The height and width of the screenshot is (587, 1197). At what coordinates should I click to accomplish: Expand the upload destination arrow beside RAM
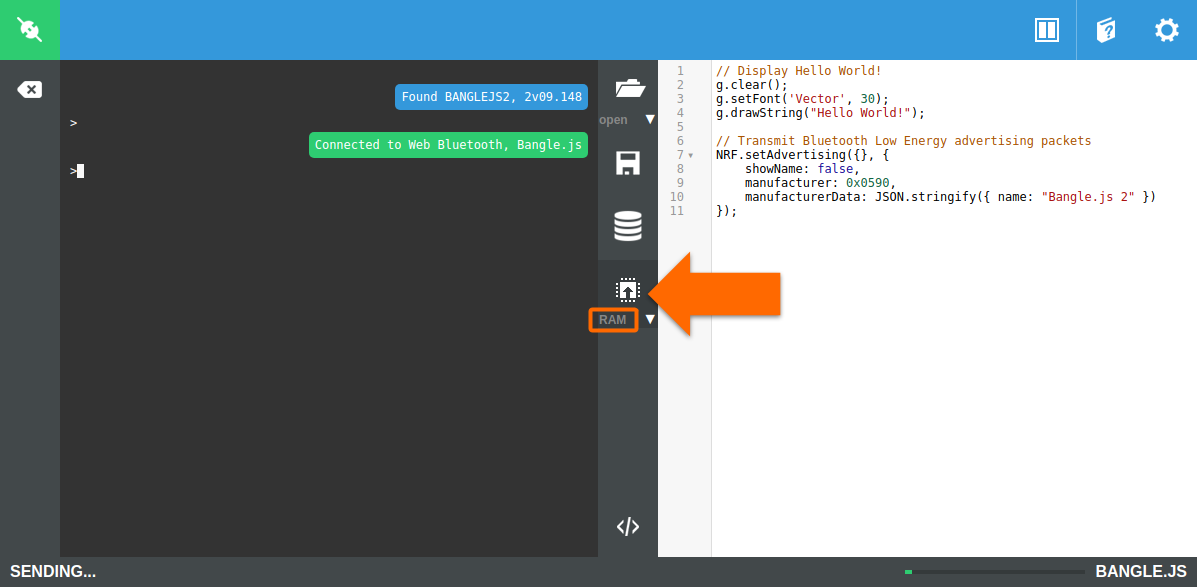tap(650, 319)
